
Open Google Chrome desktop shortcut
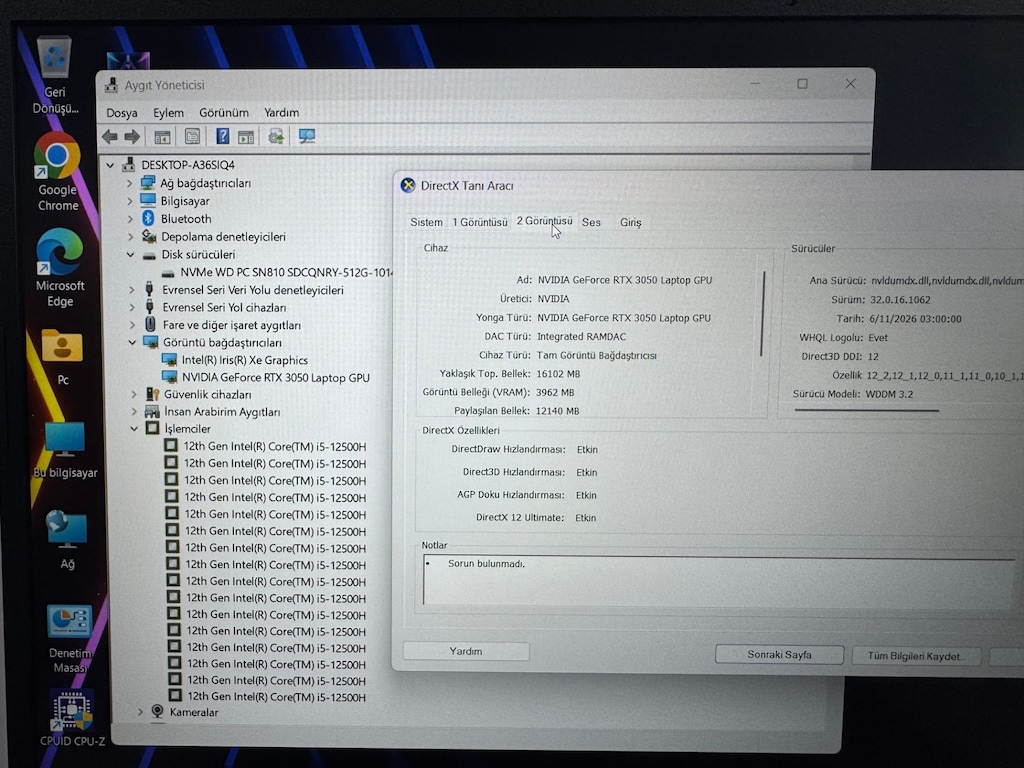pyautogui.click(x=57, y=172)
